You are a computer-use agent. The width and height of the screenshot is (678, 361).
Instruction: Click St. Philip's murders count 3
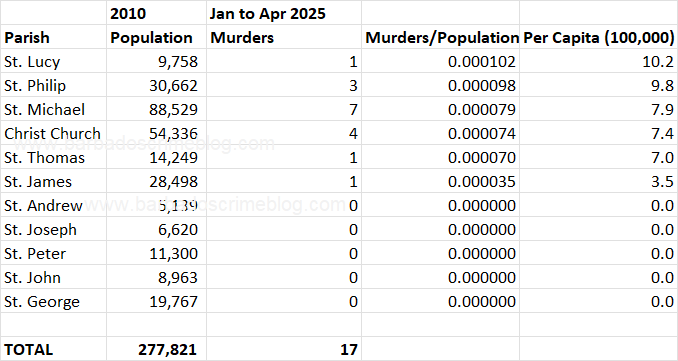284,85
